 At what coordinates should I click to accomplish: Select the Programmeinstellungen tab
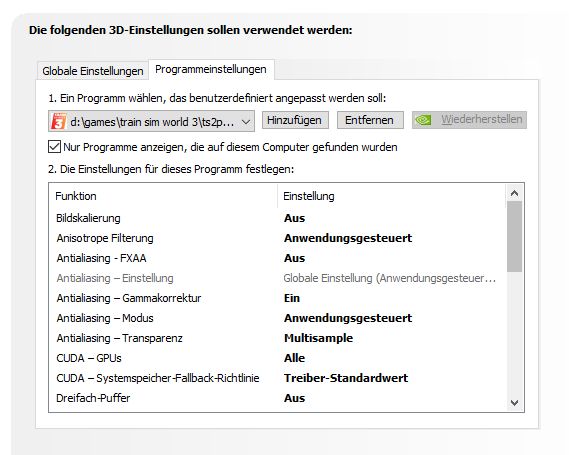click(211, 69)
